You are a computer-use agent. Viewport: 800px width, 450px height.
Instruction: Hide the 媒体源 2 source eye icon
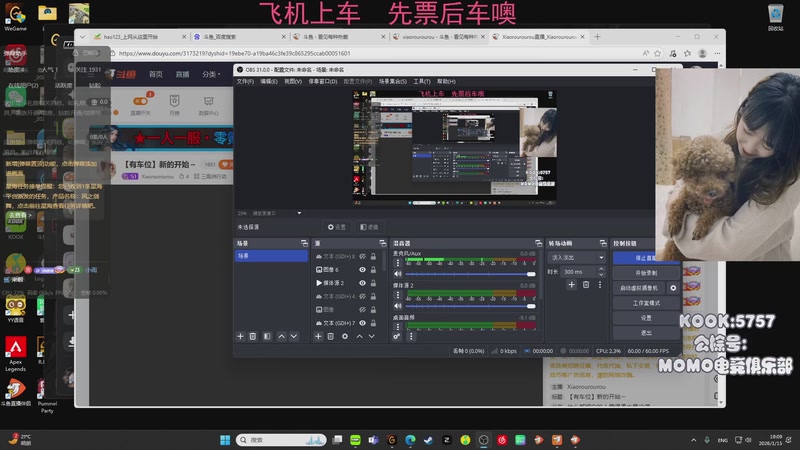pos(362,283)
